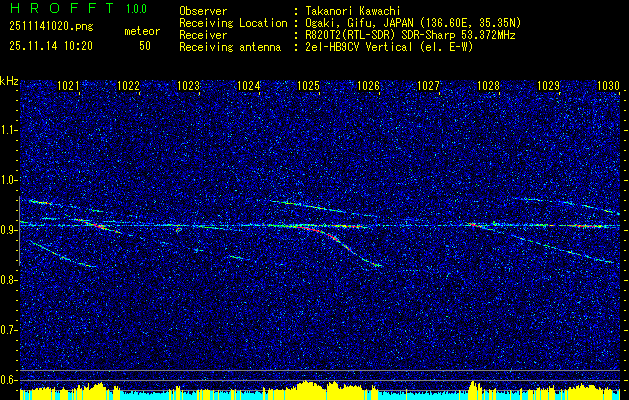Click the Receiving antenna label
Viewport: 629px width, 400px height.
click(230, 47)
